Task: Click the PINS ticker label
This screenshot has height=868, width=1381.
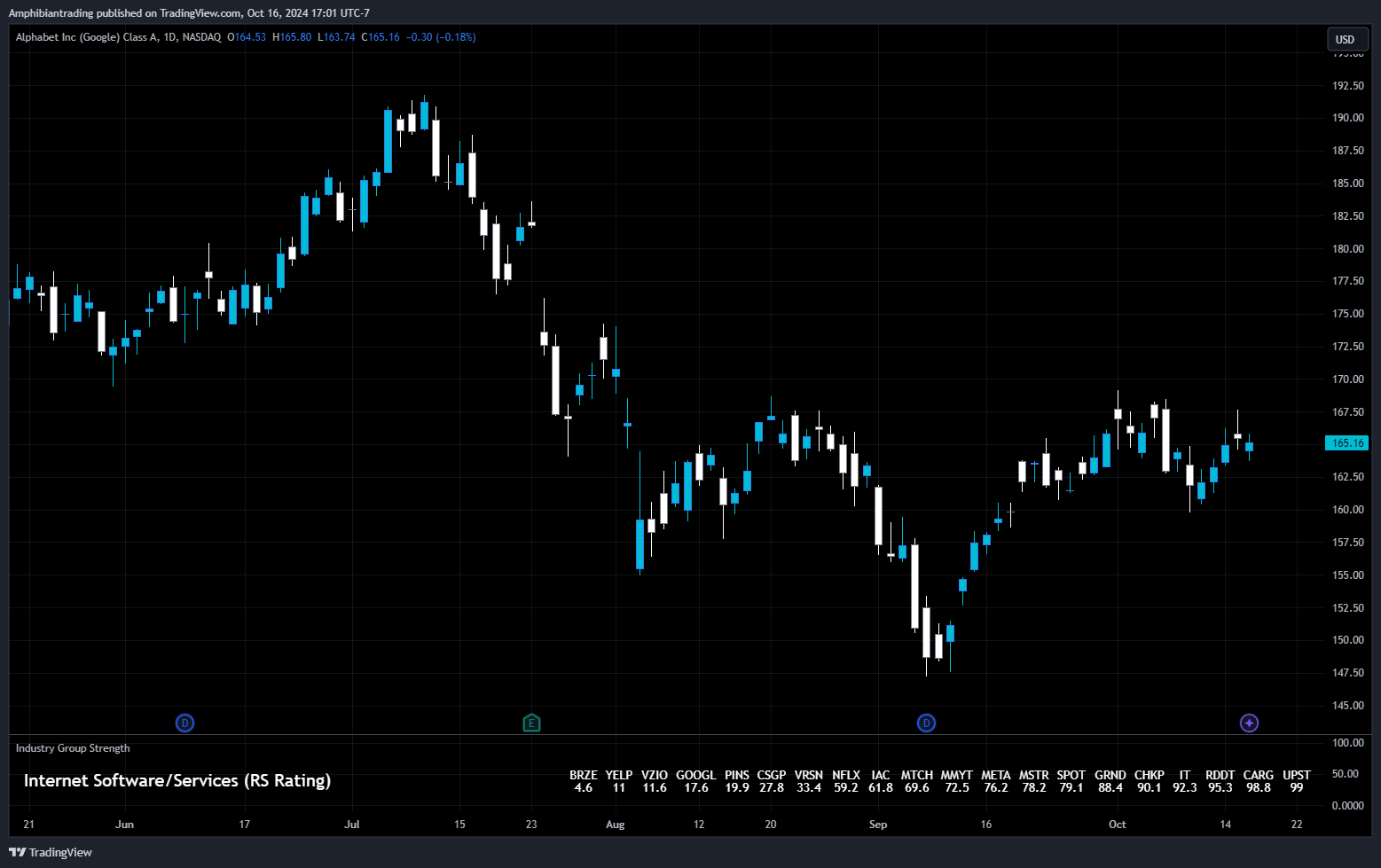Action: 737,775
